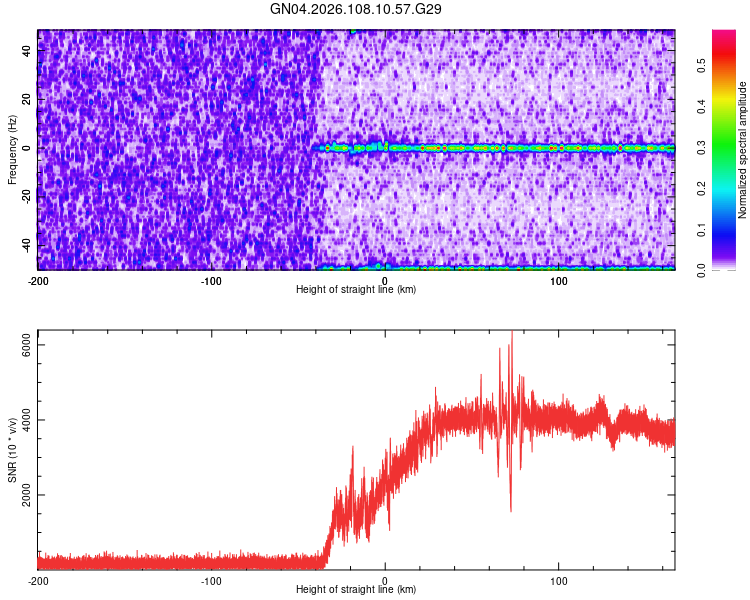
Task: Click the SNR plot's 'Height of straight line (km)' label
Action: coord(356,589)
